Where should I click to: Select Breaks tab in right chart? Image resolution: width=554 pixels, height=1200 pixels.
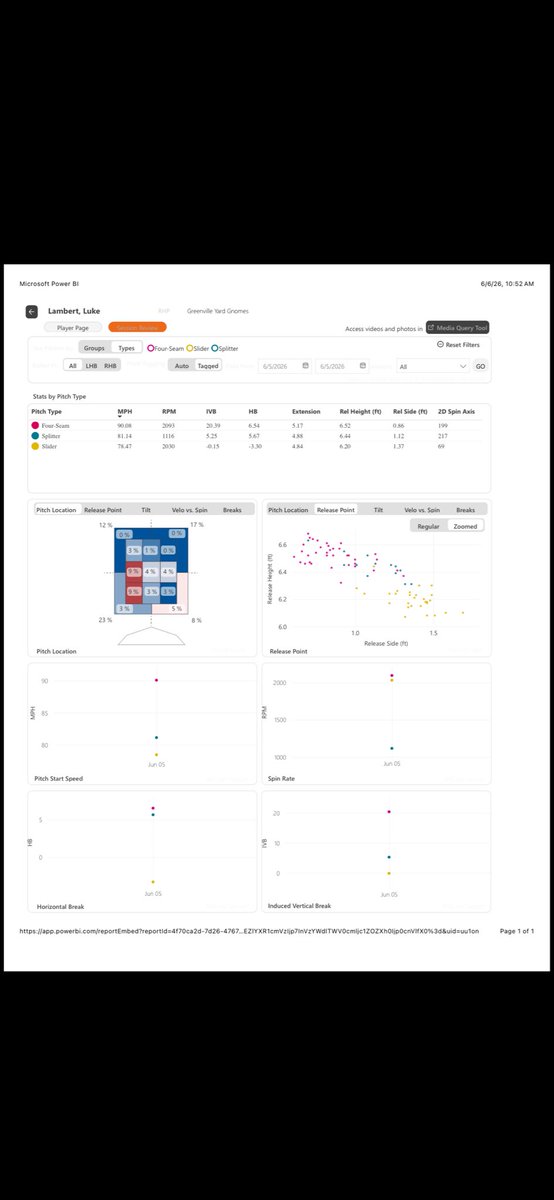[466, 510]
